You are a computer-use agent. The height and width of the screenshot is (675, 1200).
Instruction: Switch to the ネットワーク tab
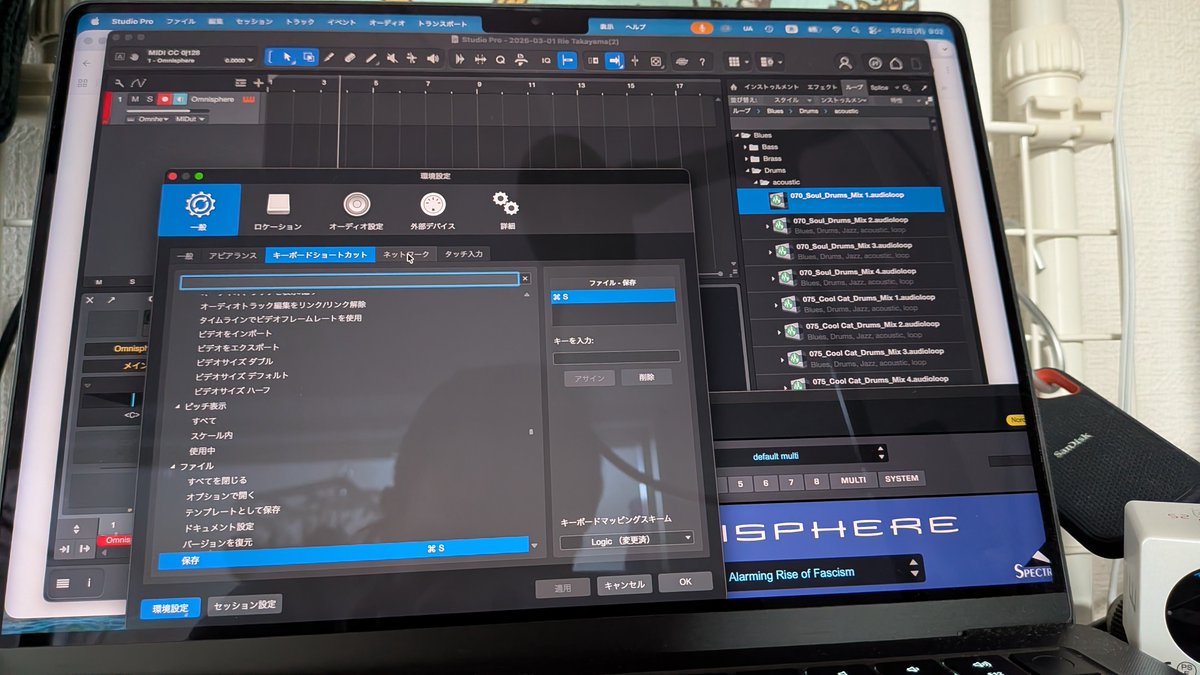point(406,255)
